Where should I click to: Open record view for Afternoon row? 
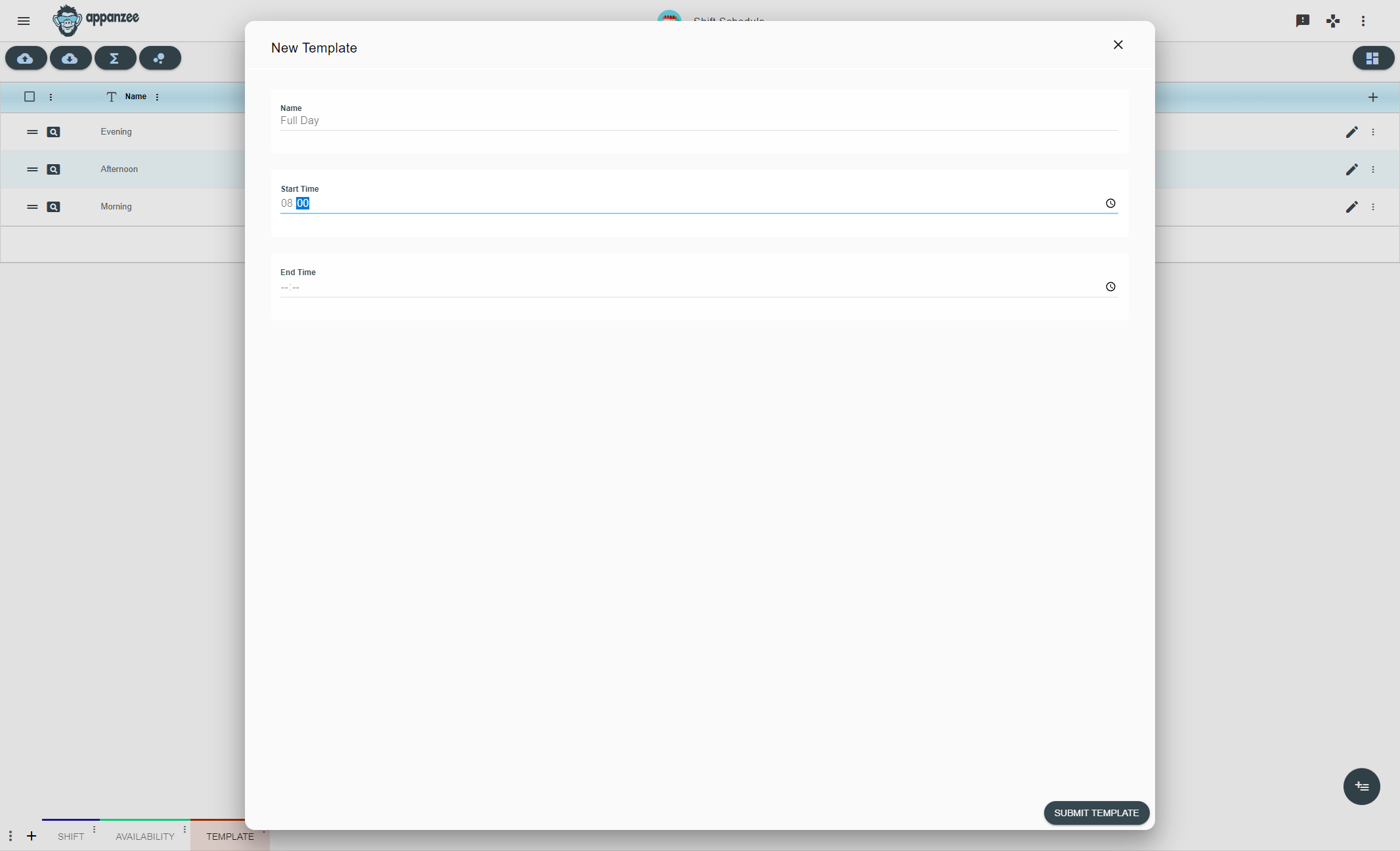(x=54, y=169)
